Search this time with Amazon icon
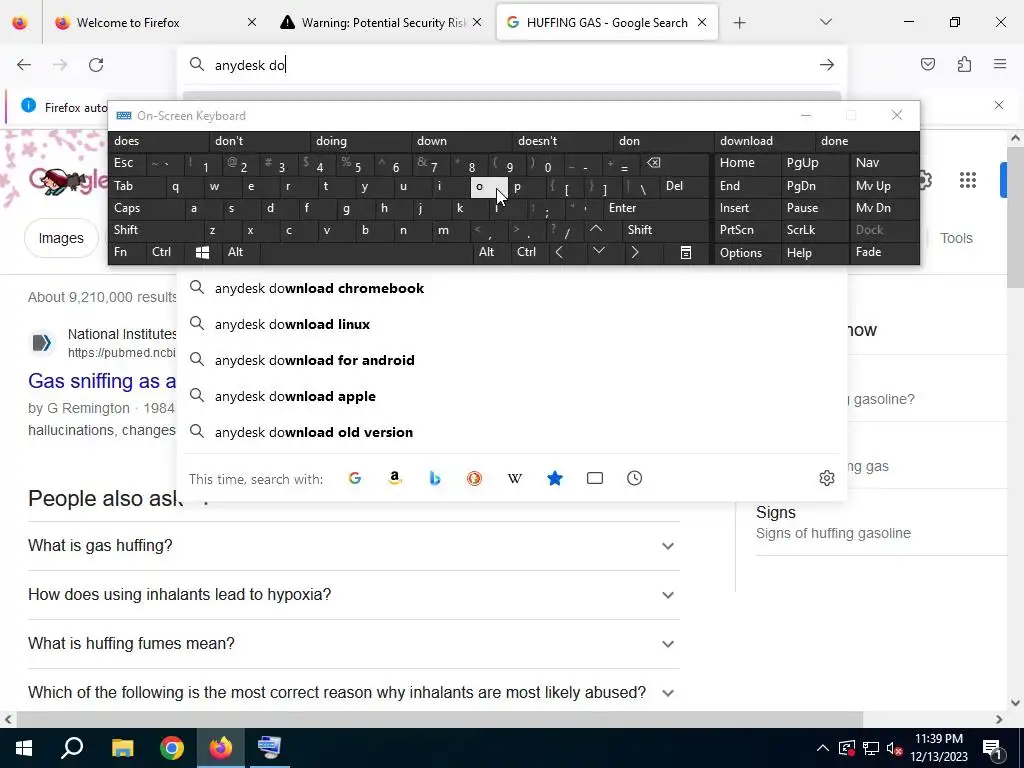The height and width of the screenshot is (768, 1024). pyautogui.click(x=394, y=479)
